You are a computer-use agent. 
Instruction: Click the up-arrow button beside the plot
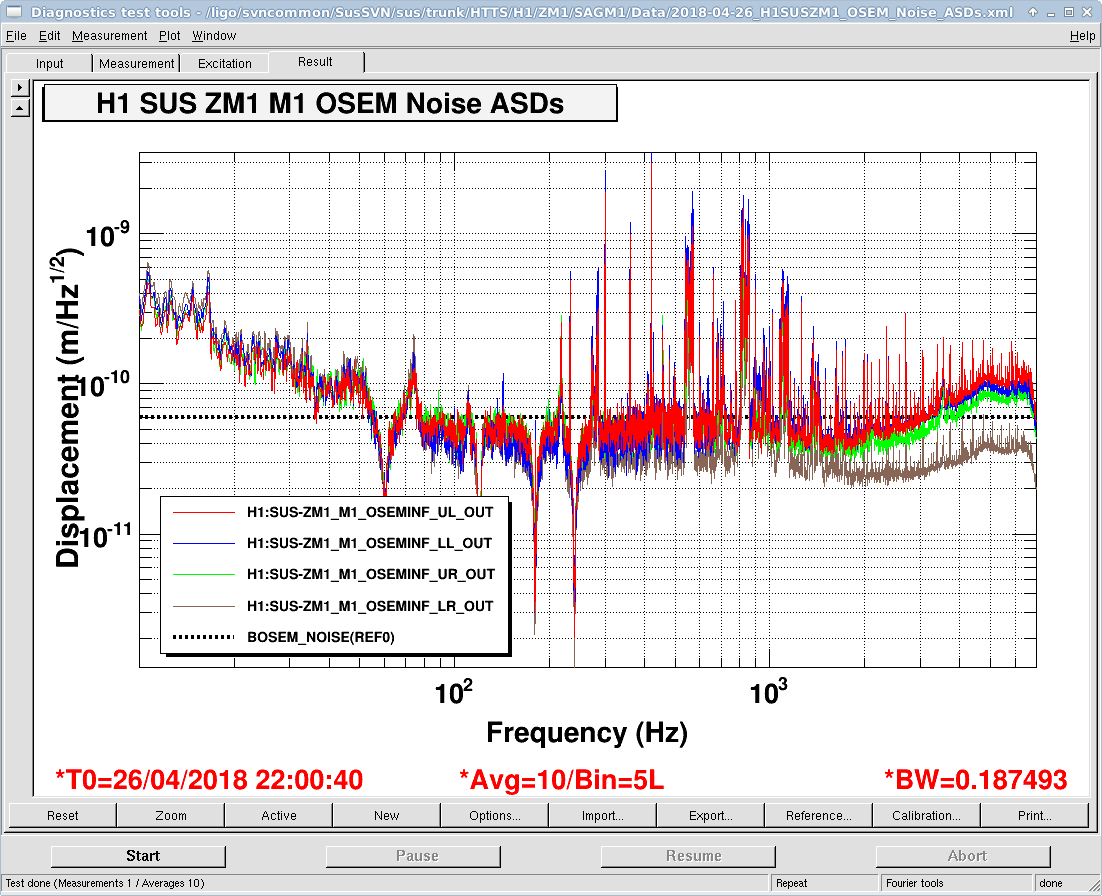click(x=20, y=107)
